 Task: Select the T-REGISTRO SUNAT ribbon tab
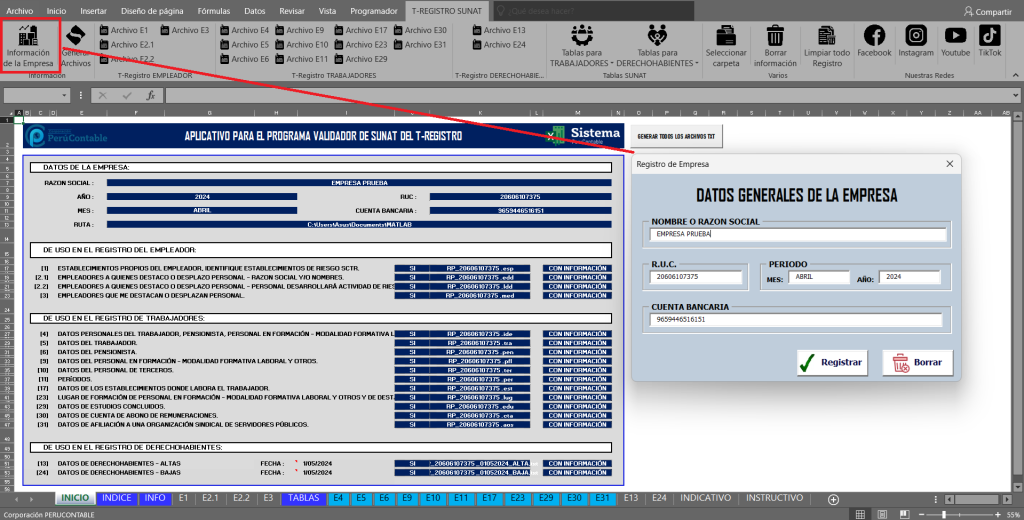(x=447, y=11)
